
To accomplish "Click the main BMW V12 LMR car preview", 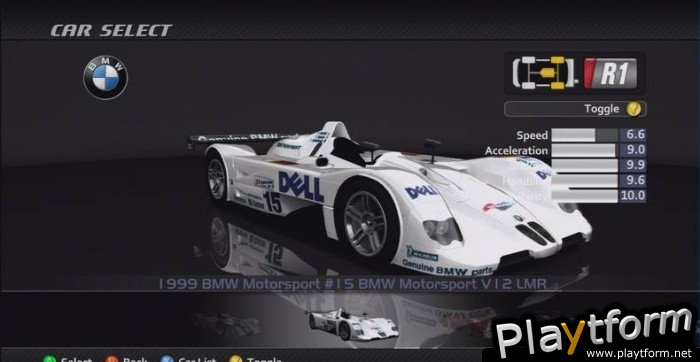I will 390,199.
